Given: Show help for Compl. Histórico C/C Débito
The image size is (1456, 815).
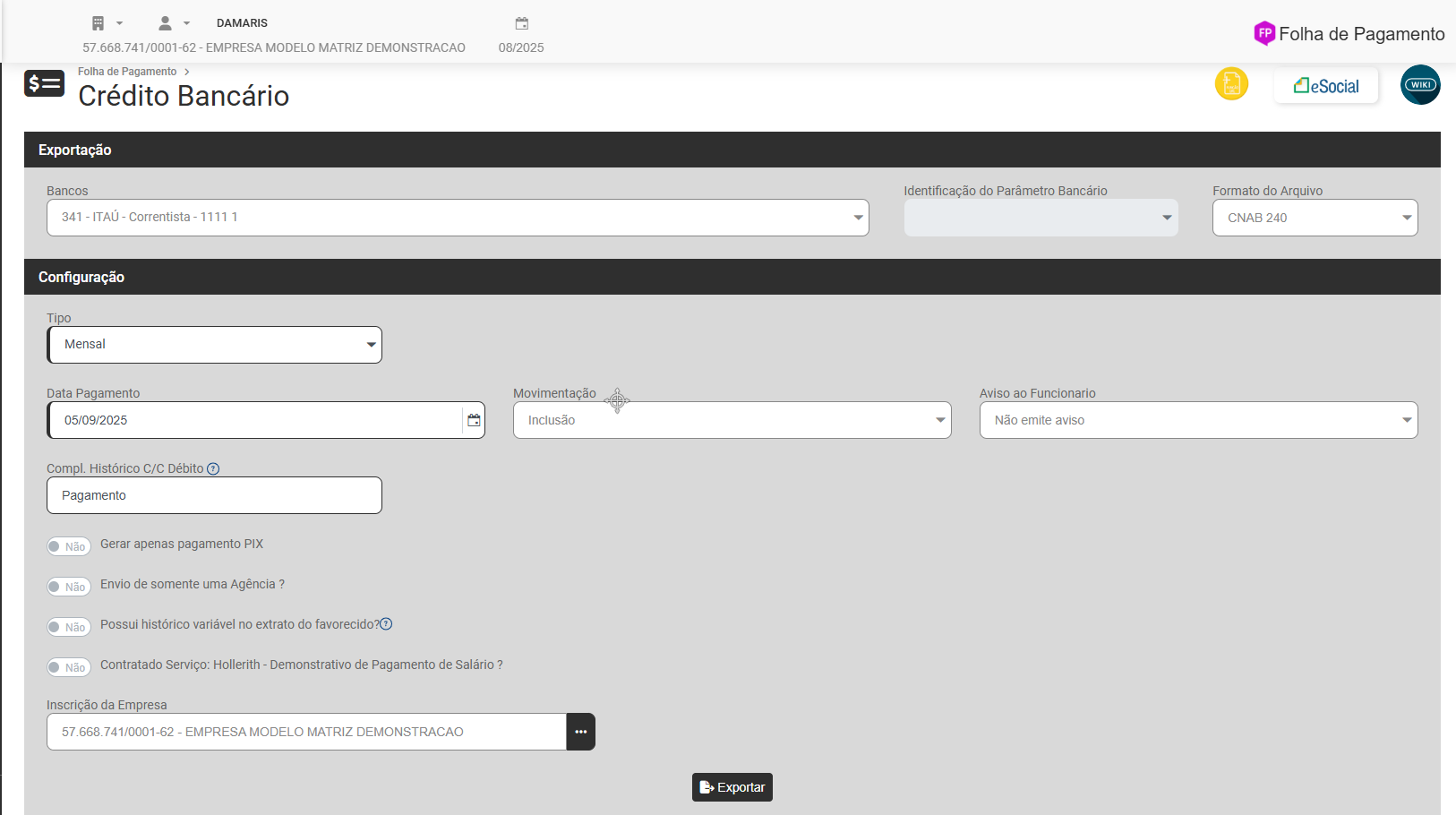Looking at the screenshot, I should coord(213,468).
